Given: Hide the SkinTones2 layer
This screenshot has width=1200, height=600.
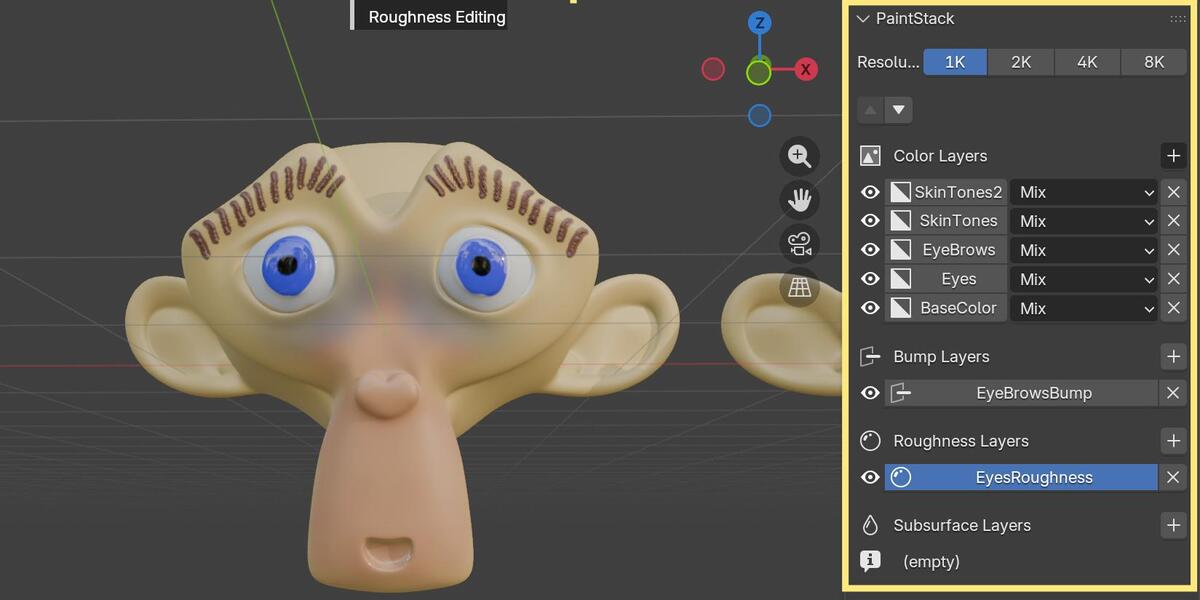Looking at the screenshot, I should coord(870,192).
